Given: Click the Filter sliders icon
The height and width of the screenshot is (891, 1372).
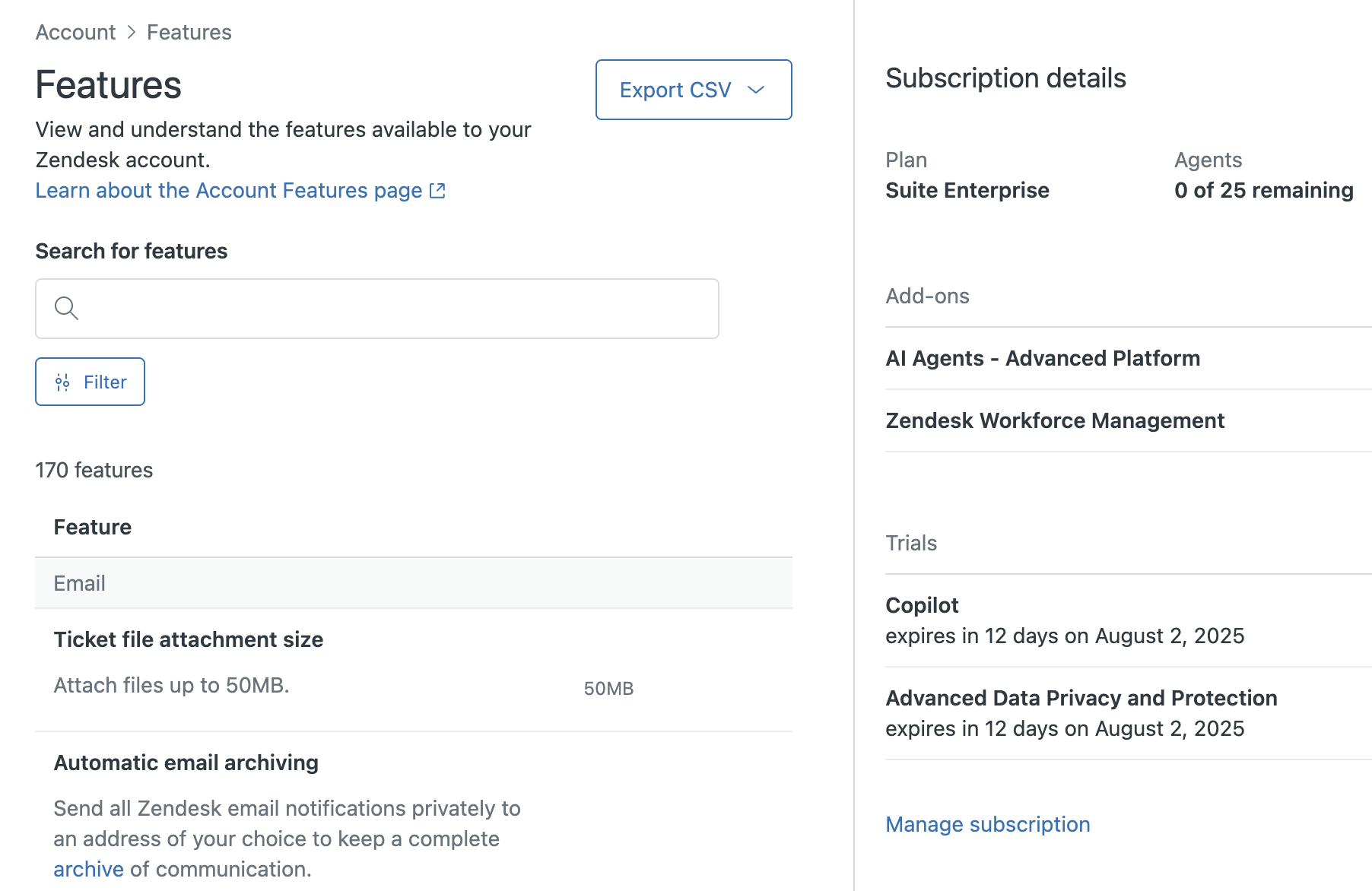Looking at the screenshot, I should coord(62,382).
